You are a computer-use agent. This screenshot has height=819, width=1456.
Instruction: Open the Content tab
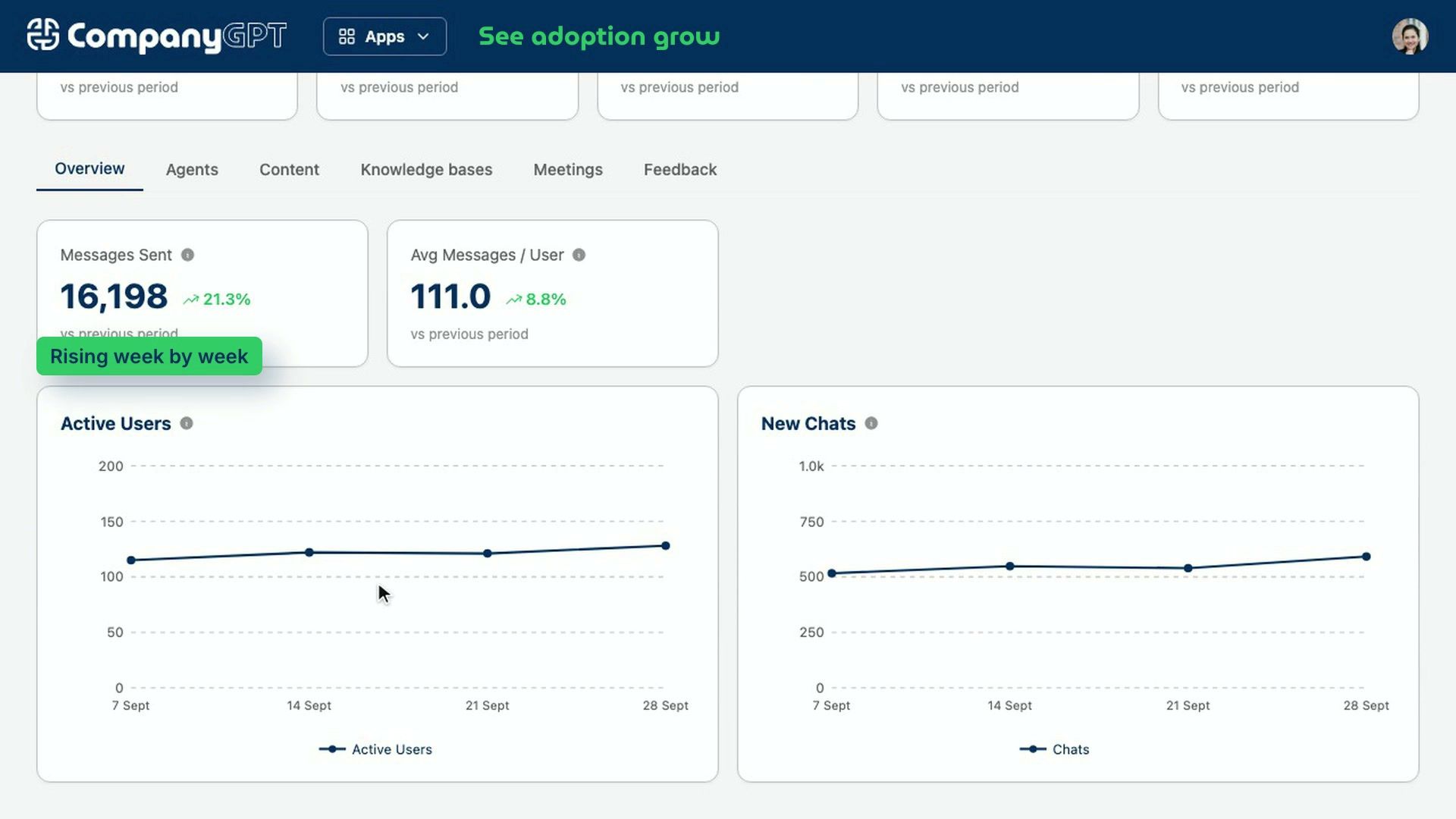(x=289, y=170)
